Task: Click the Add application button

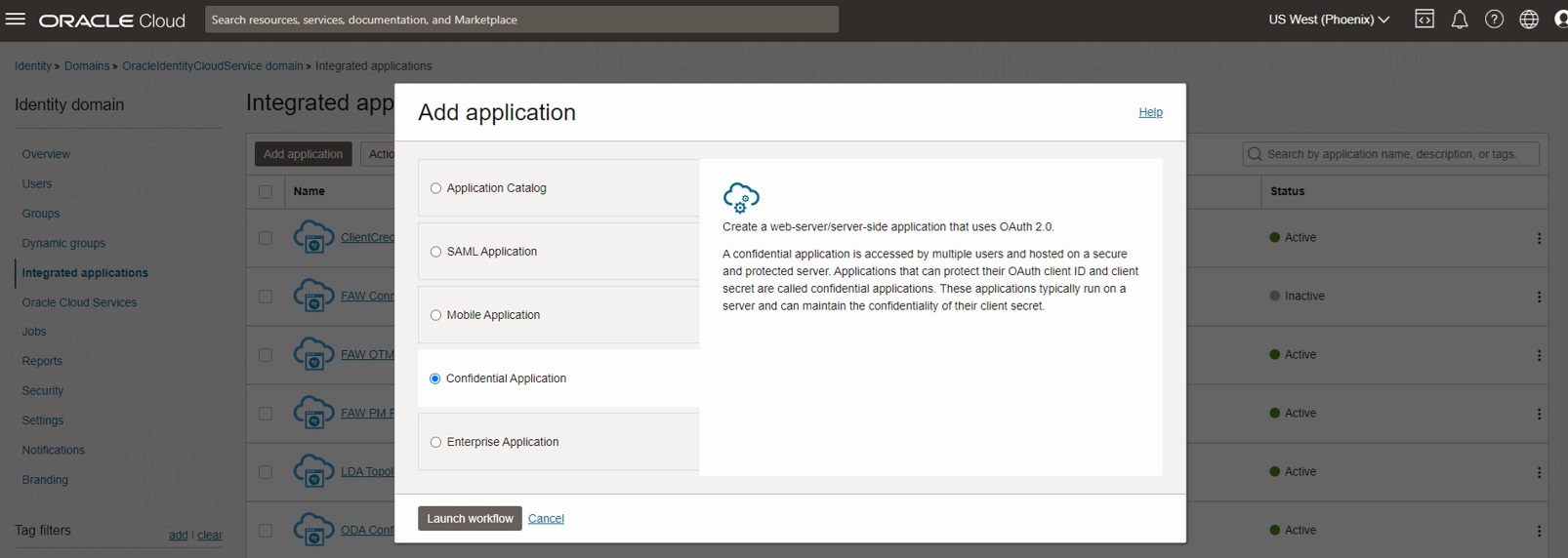Action: [x=303, y=154]
